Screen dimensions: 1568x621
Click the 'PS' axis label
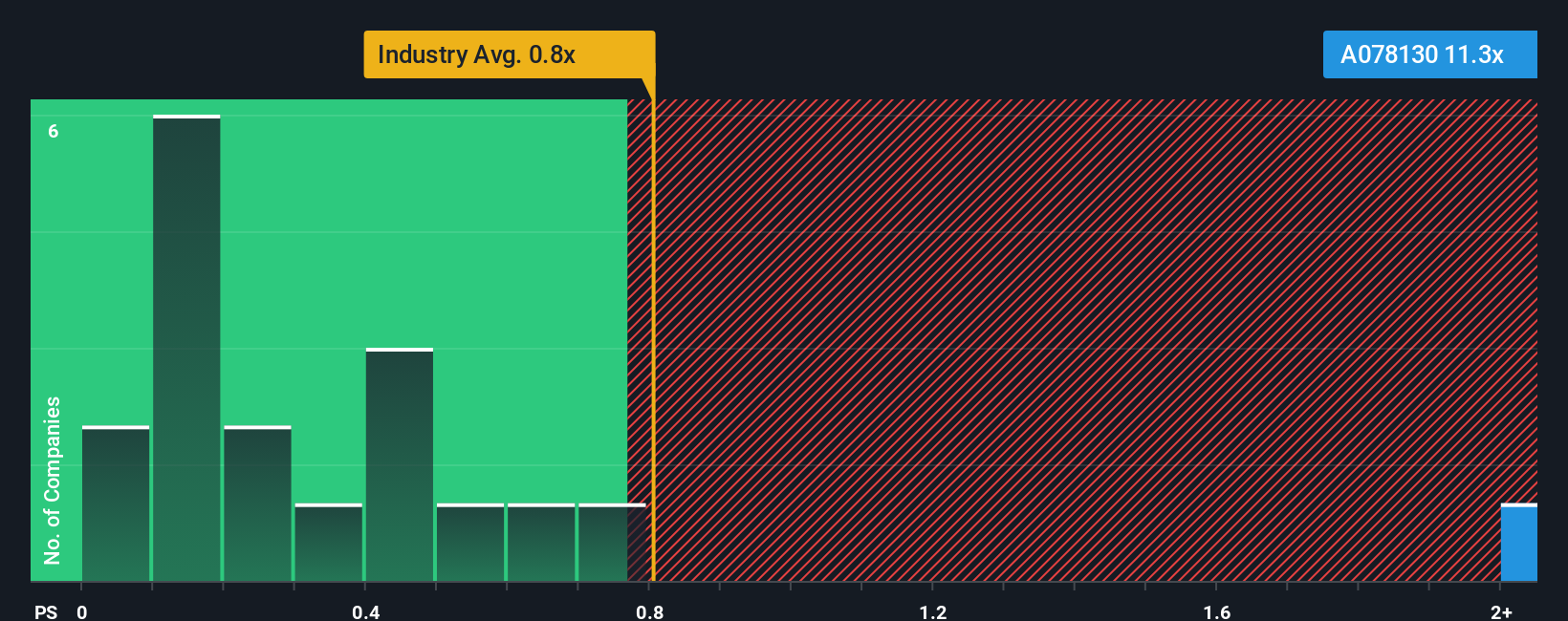pyautogui.click(x=46, y=611)
